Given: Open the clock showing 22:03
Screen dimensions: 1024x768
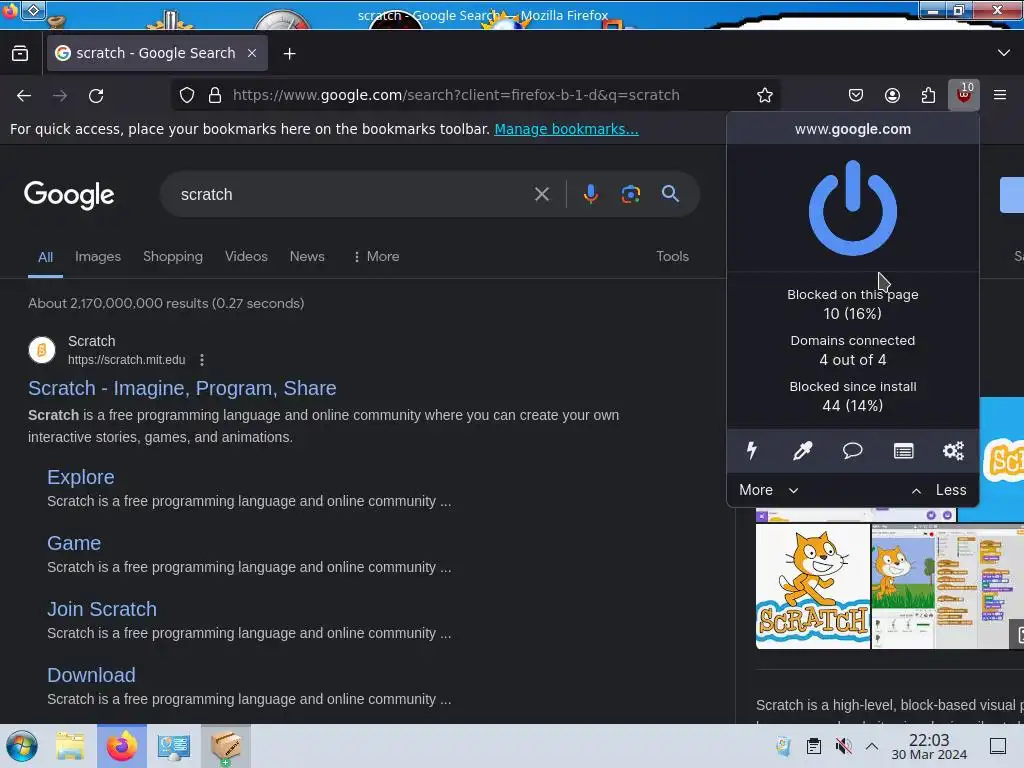Looking at the screenshot, I should coord(929,746).
